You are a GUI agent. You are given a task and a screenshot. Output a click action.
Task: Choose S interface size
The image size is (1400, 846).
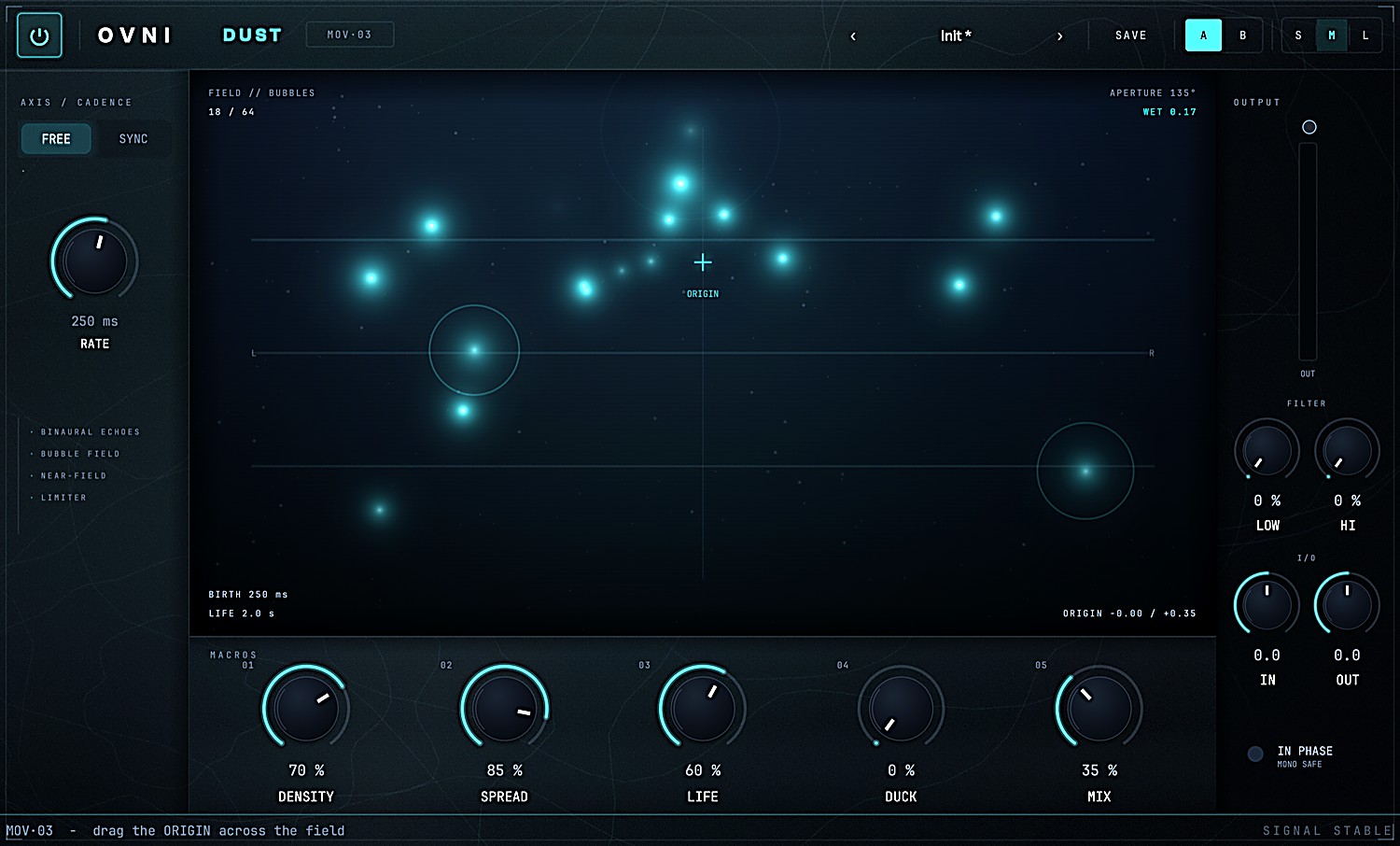coord(1298,35)
